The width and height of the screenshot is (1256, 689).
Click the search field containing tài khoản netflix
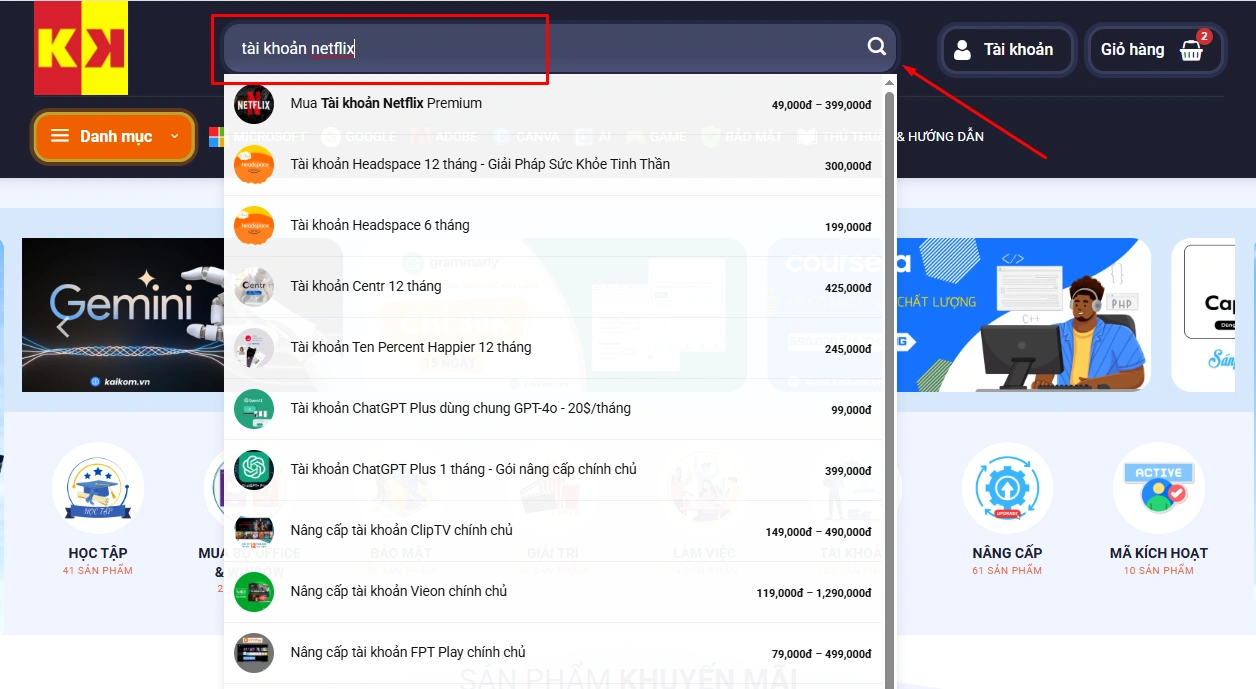pos(540,48)
